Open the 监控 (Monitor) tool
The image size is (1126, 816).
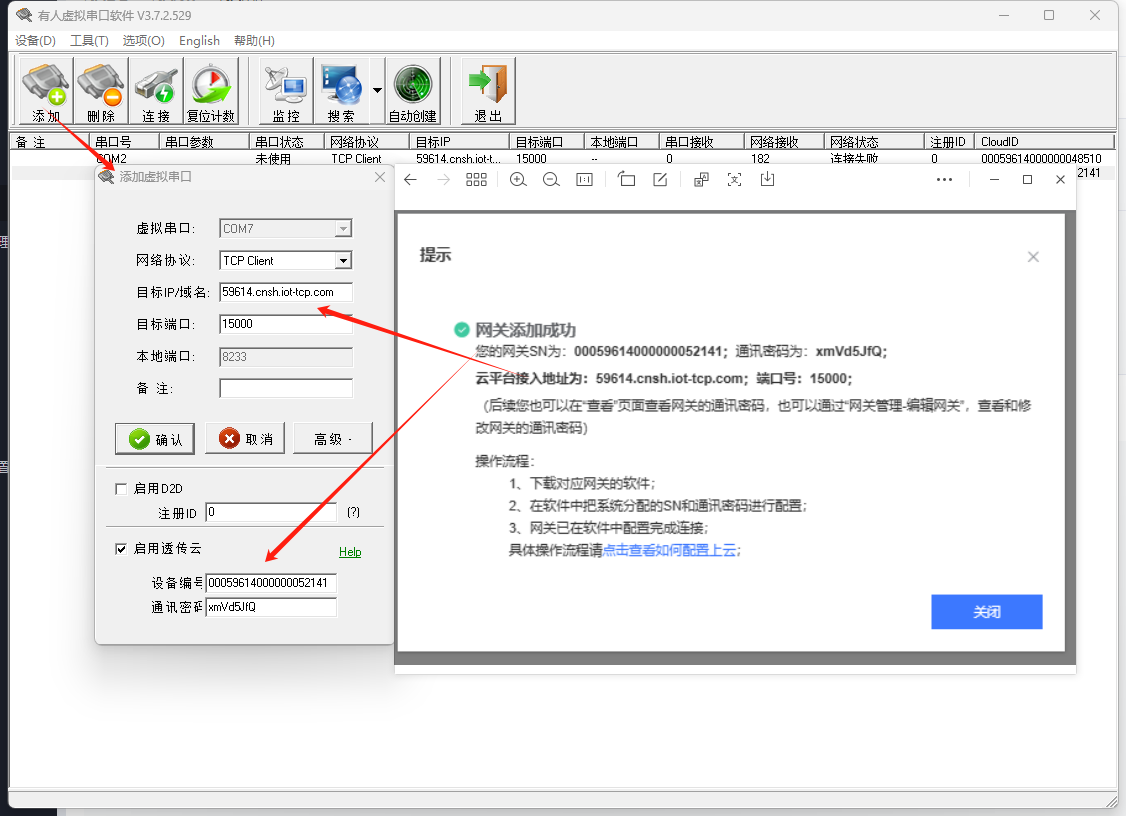(287, 90)
